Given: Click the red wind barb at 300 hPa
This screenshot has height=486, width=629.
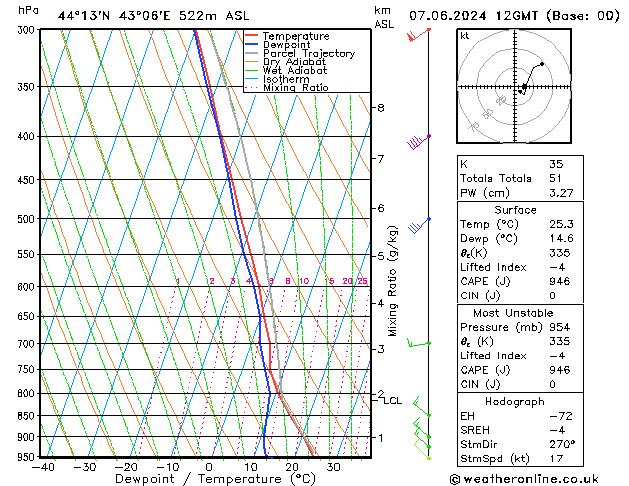Looking at the screenshot, I should (417, 35).
